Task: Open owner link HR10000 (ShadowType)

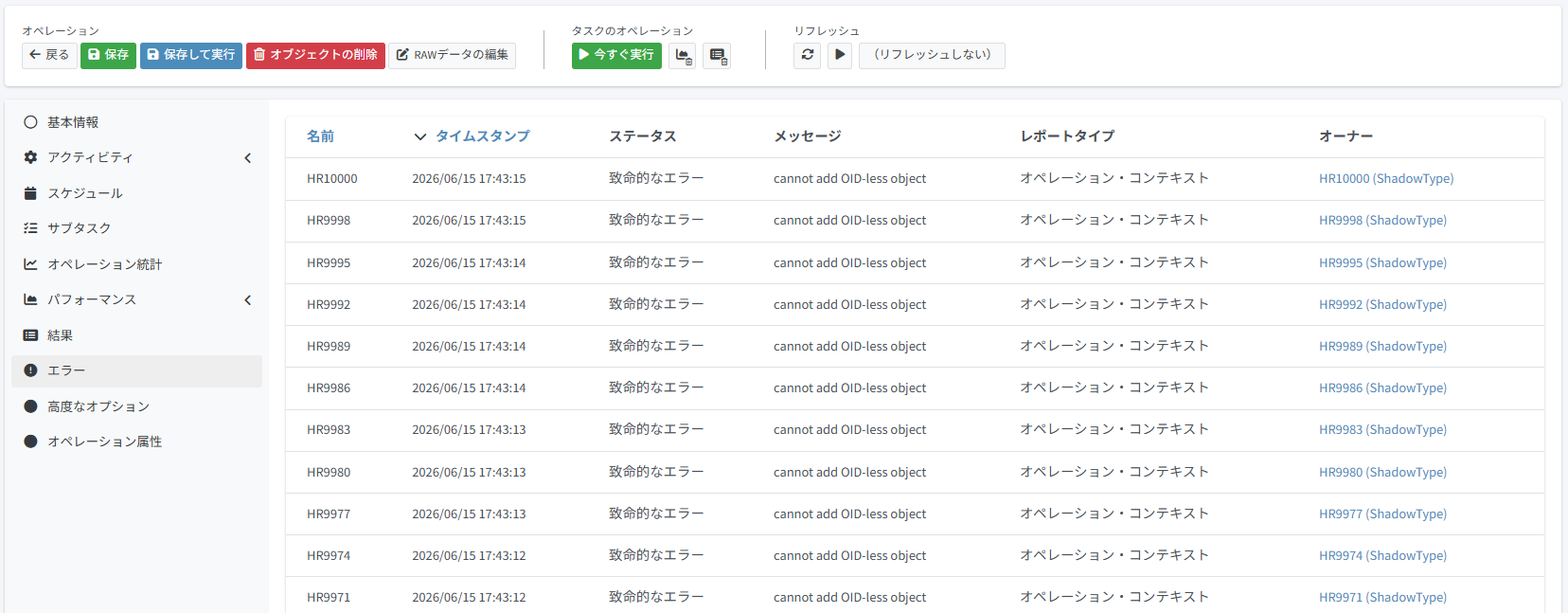Action: [1386, 178]
